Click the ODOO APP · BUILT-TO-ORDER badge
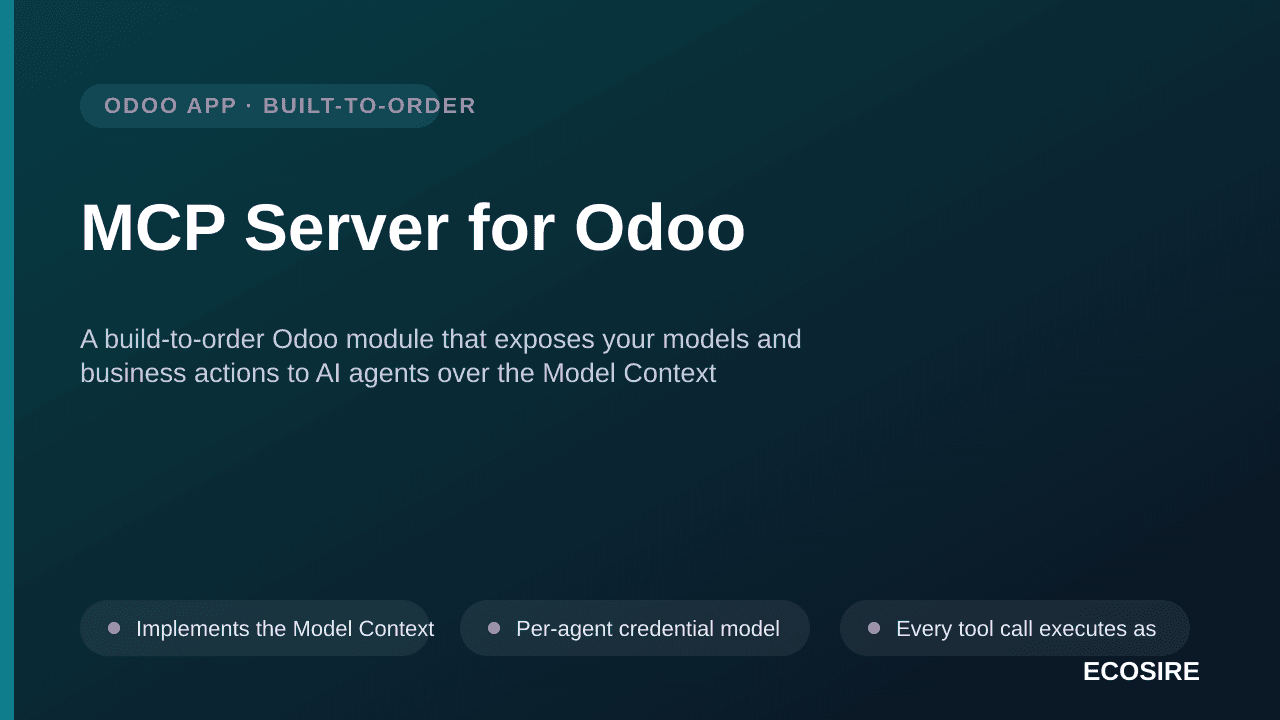This screenshot has height=720, width=1280. [x=260, y=106]
